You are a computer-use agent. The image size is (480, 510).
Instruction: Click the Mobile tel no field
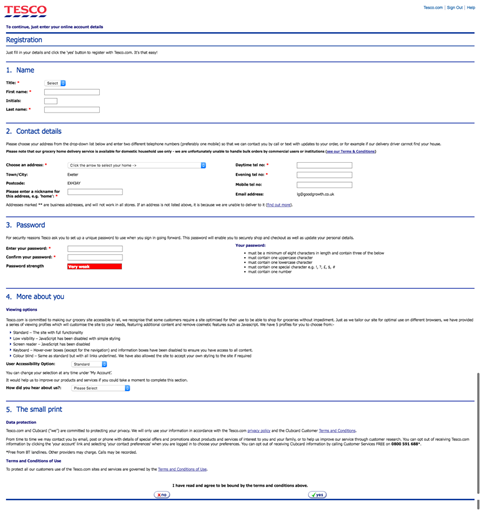point(324,185)
